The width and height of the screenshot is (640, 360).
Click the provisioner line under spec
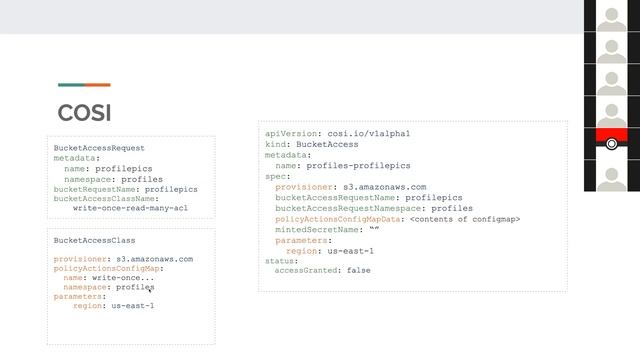351,187
